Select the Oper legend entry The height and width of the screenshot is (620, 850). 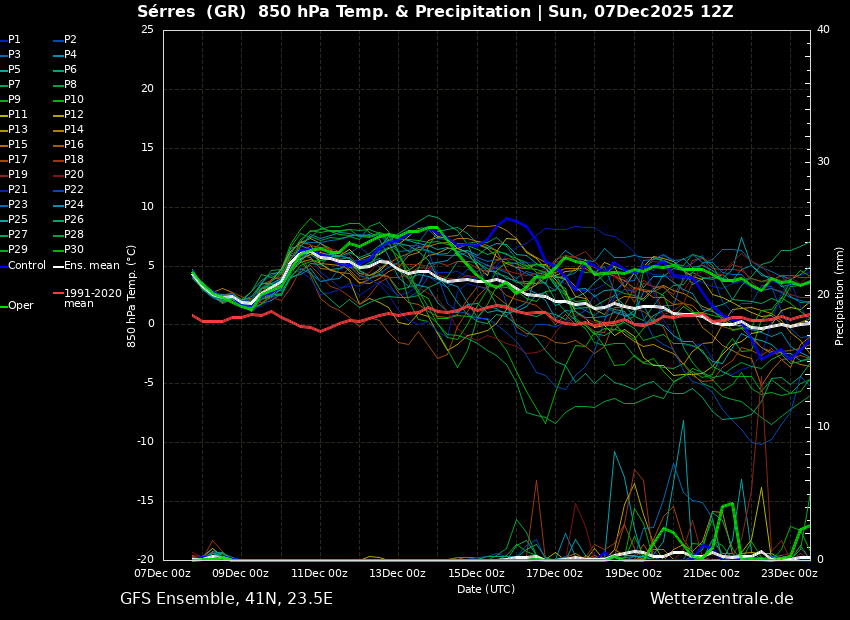20,306
